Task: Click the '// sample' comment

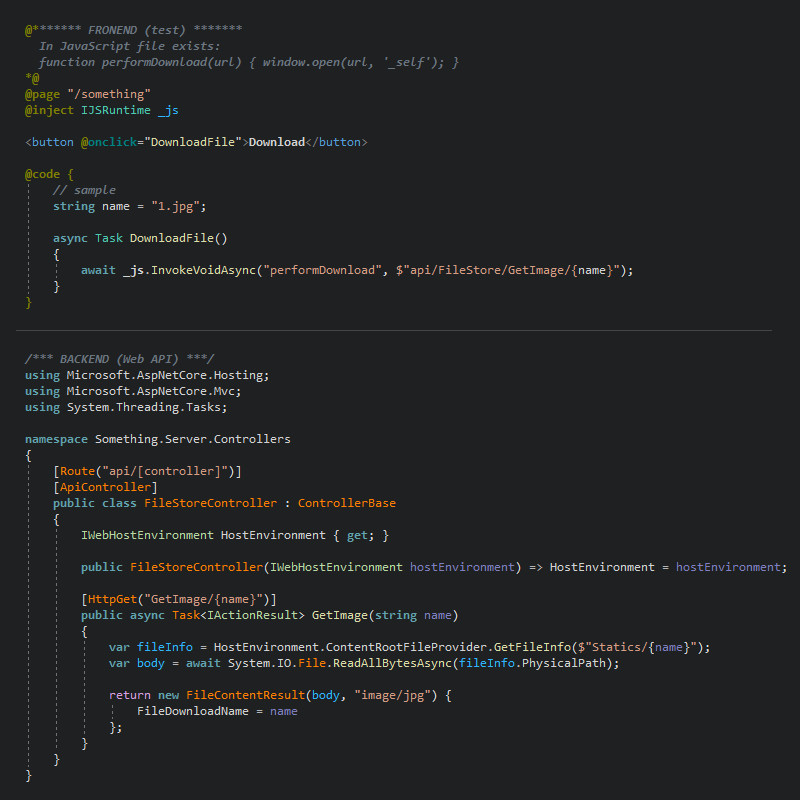Action: point(84,190)
